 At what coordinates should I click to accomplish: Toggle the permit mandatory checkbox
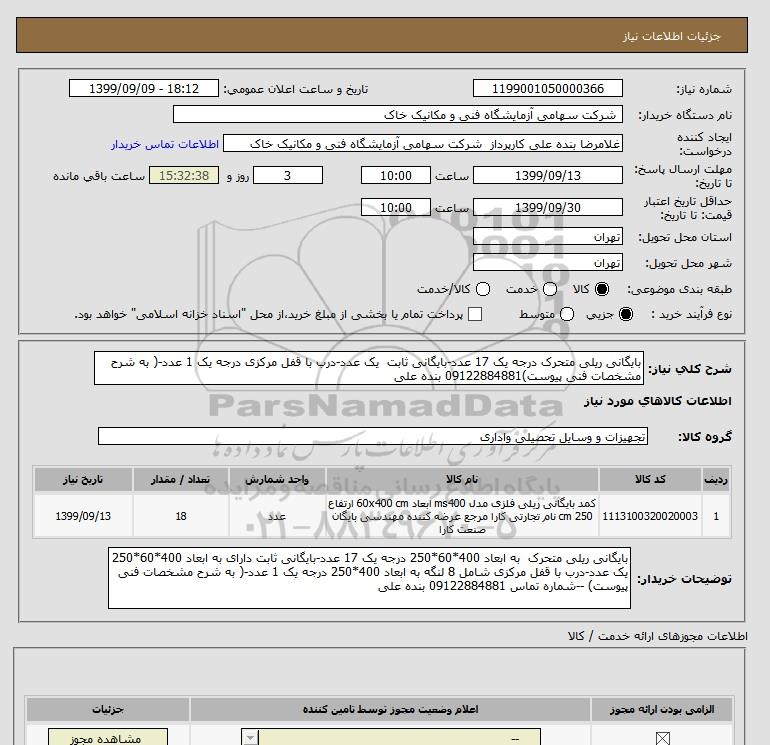(x=662, y=738)
